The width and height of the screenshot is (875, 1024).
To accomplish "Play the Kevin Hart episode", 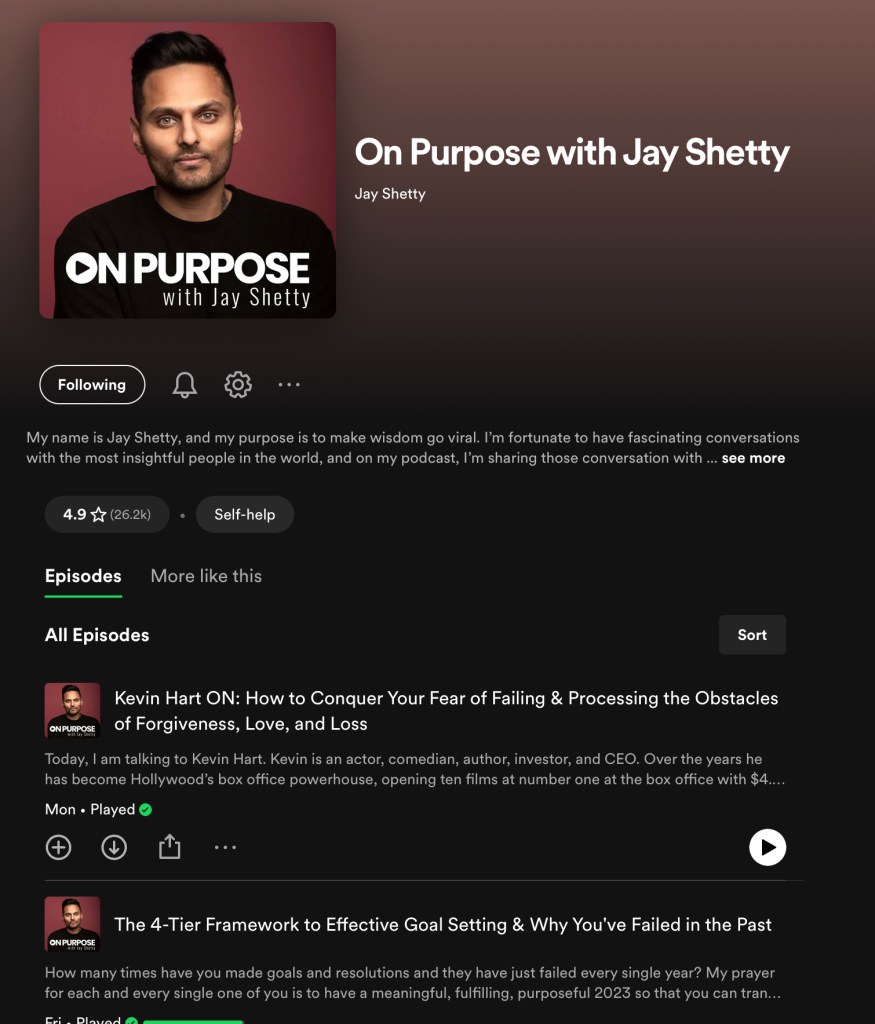I will click(x=767, y=848).
